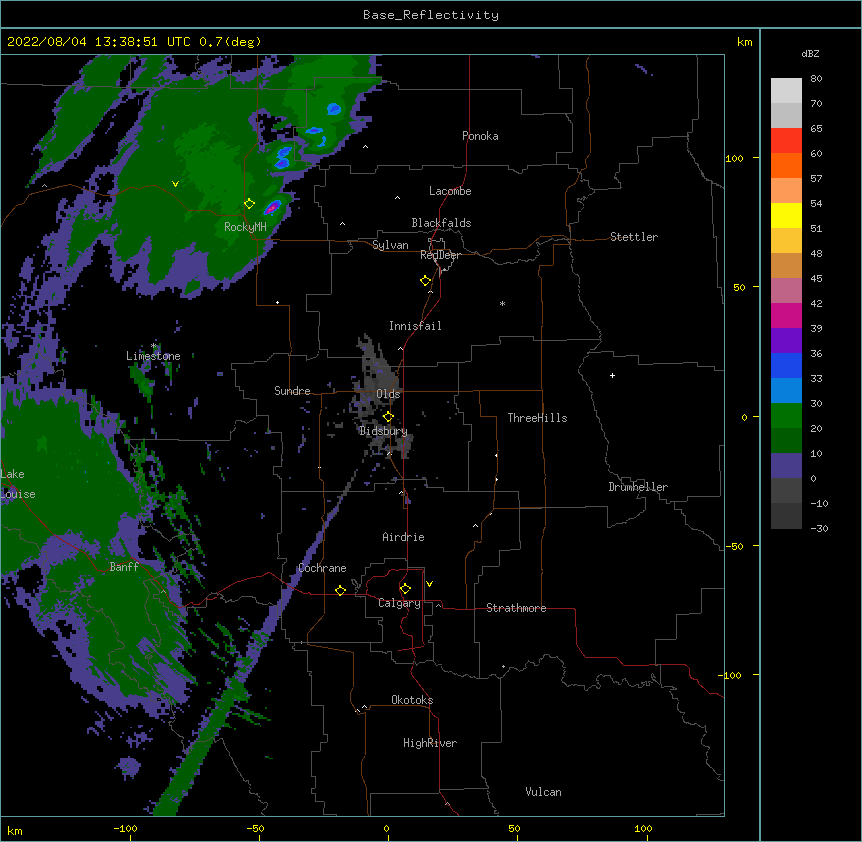Screen dimensions: 862x842
Task: Click the RedDeer city label
Action: pos(440,255)
